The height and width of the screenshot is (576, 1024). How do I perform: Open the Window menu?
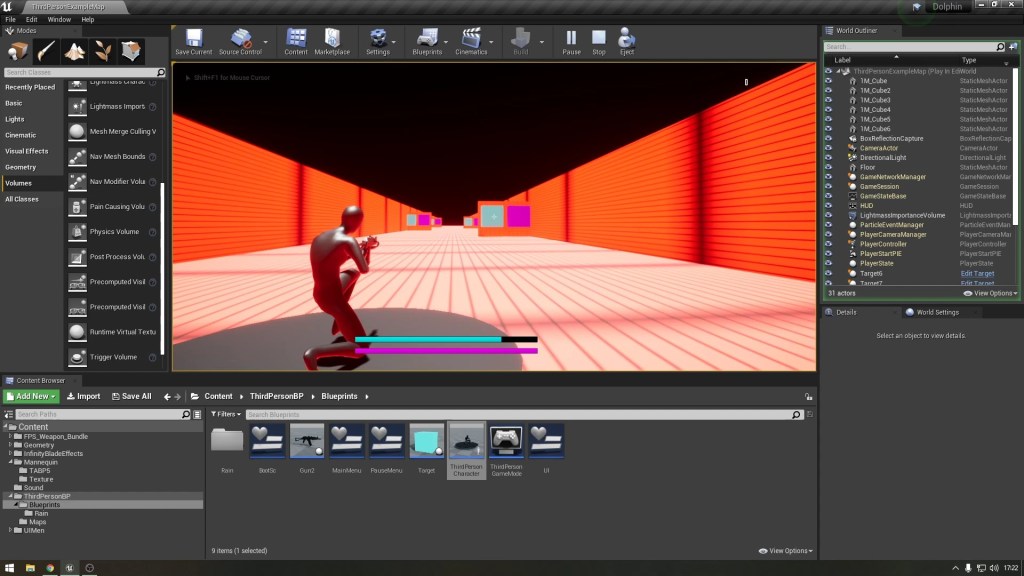(x=59, y=19)
